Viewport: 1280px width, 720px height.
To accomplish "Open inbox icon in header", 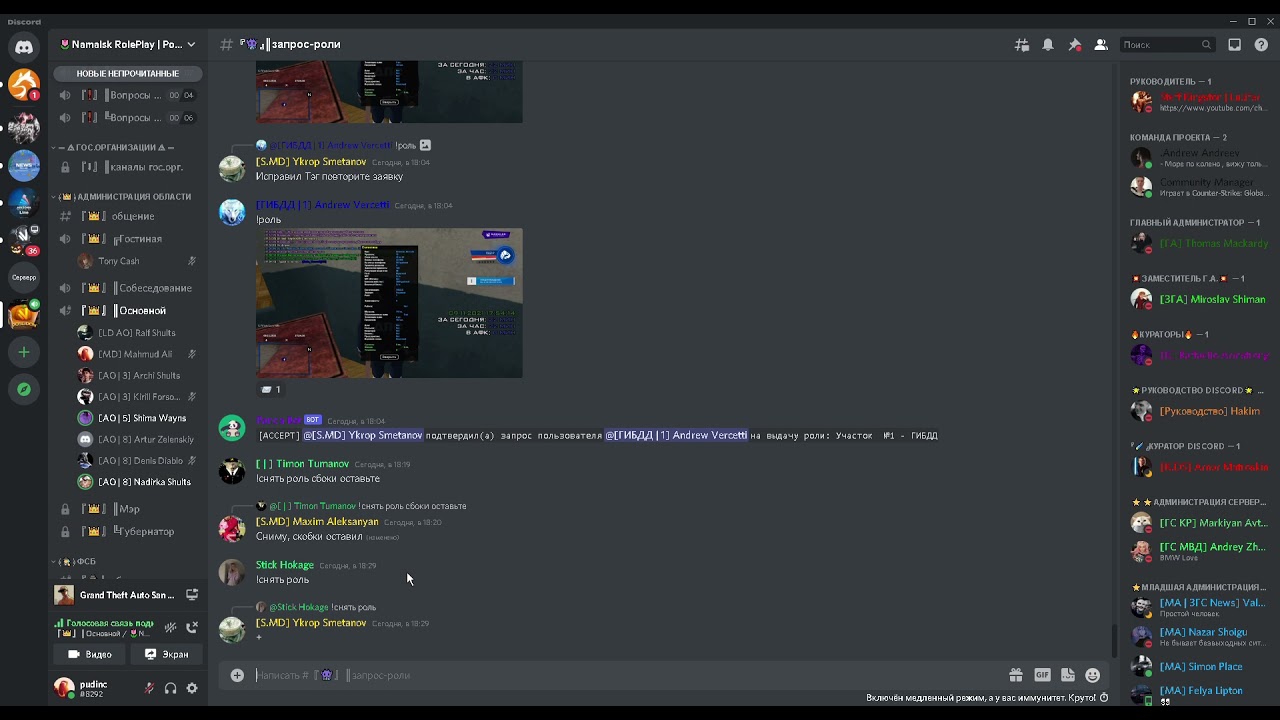I will (1235, 45).
